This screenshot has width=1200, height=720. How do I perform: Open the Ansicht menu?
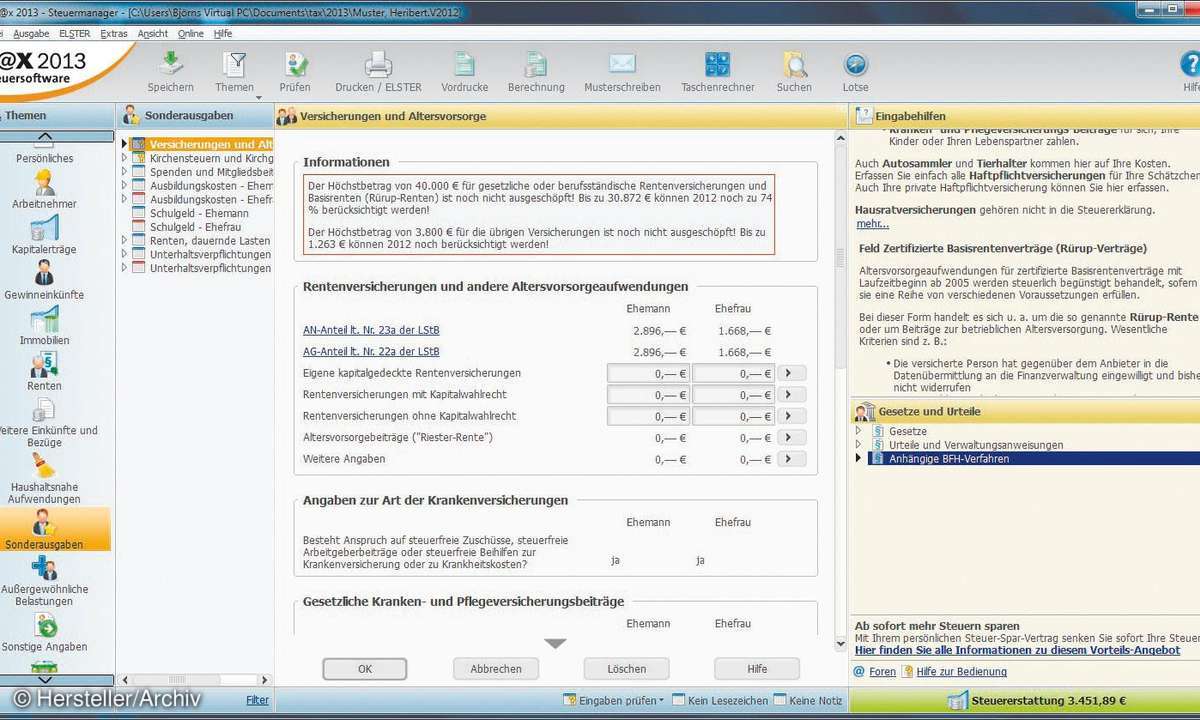click(x=153, y=33)
